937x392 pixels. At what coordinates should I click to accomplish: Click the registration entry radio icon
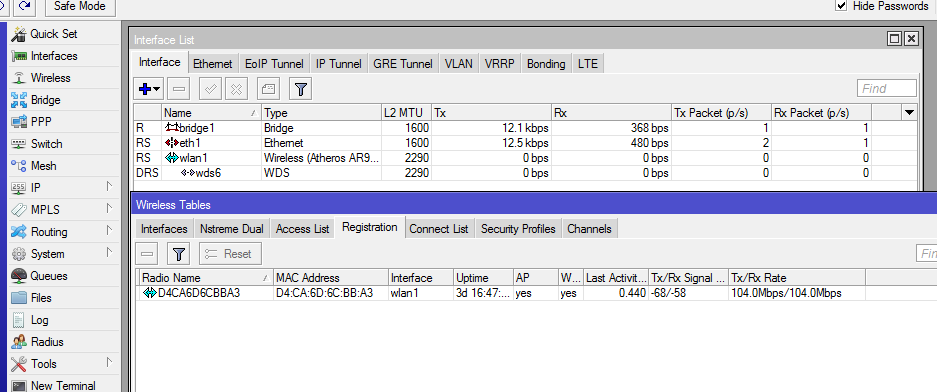pos(149,293)
